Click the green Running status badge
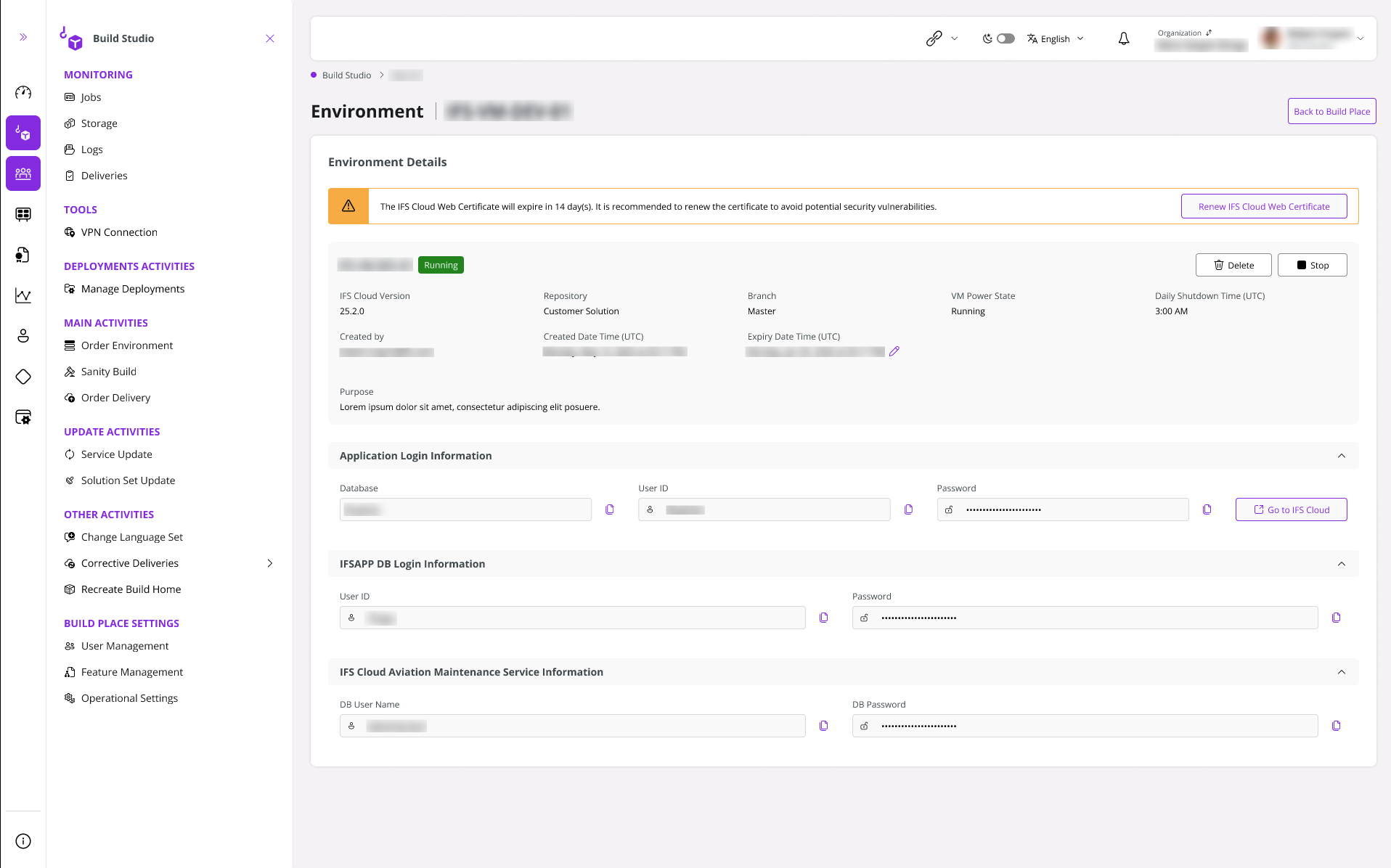This screenshot has height=868, width=1391. pos(441,265)
